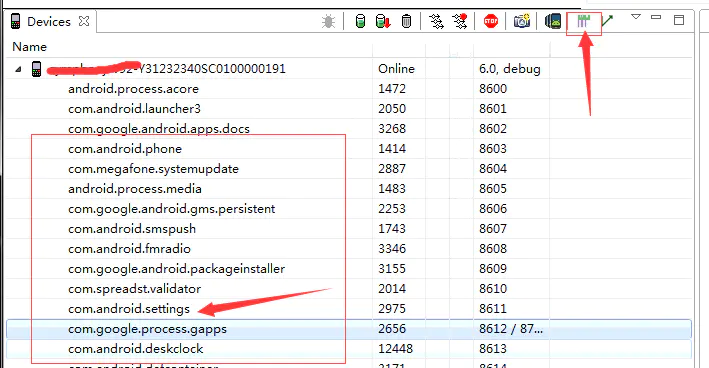The height and width of the screenshot is (368, 709).
Task: Open the Devices view menu triangle
Action: 636,17
